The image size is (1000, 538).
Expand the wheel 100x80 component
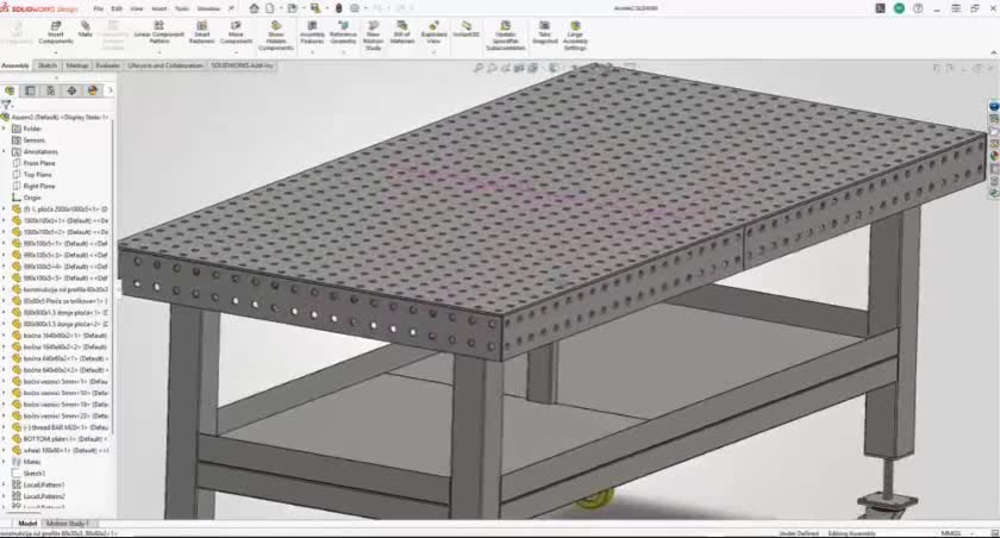pyautogui.click(x=4, y=450)
